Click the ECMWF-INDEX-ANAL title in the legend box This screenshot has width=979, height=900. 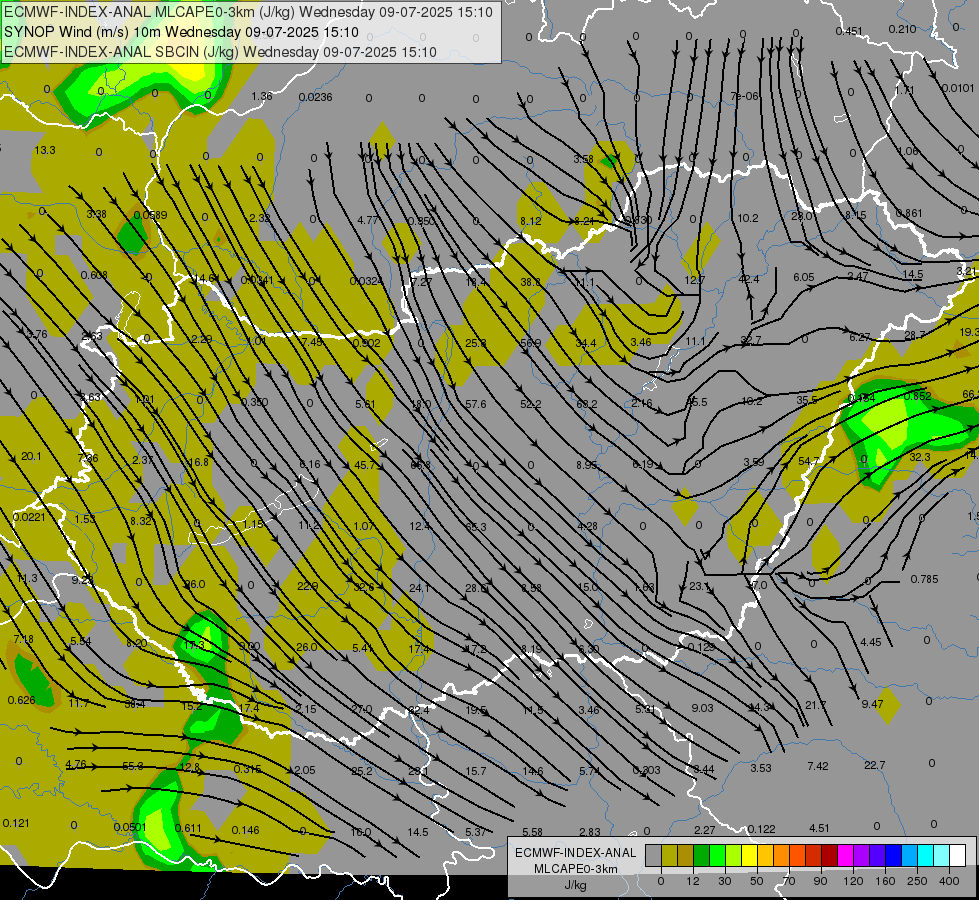coord(576,853)
